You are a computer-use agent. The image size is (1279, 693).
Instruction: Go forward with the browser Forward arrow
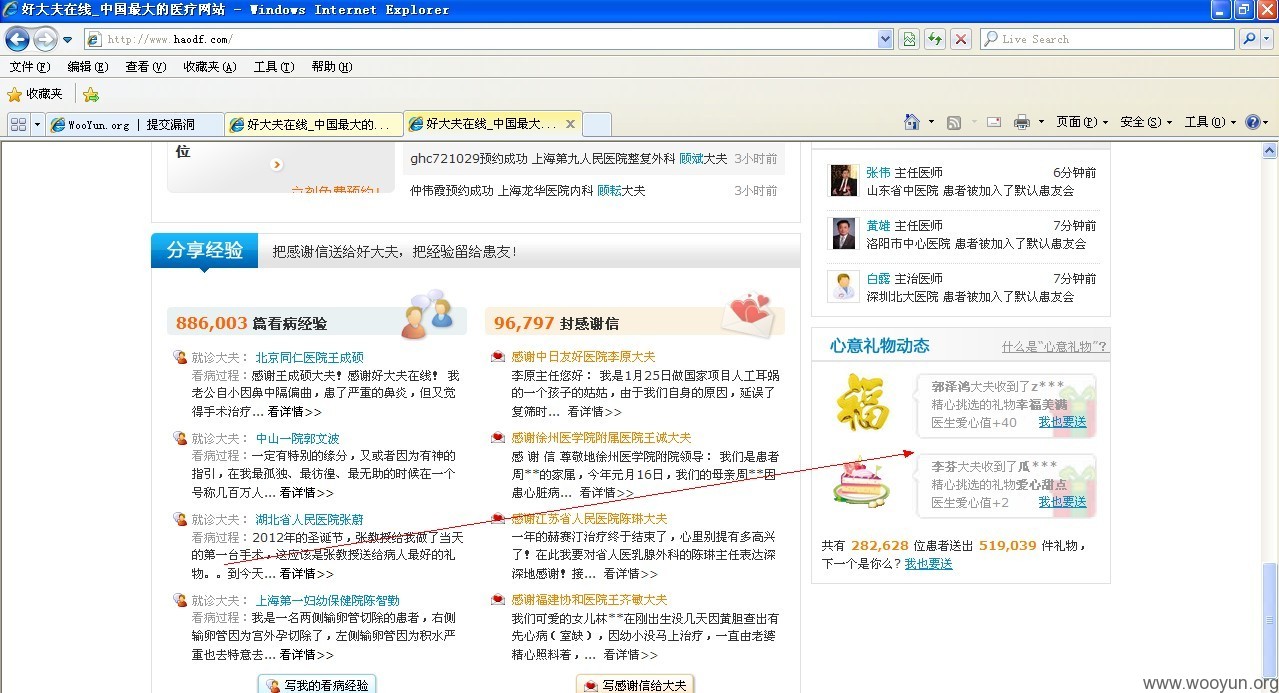pos(45,39)
